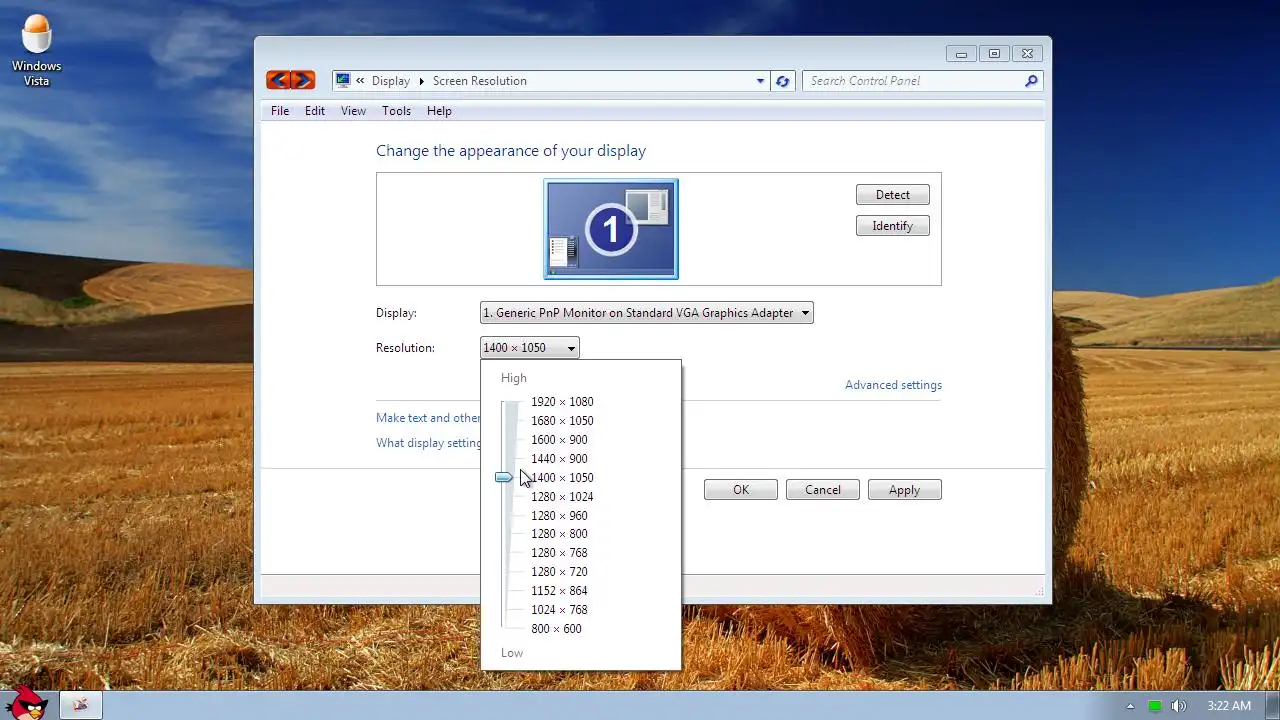The height and width of the screenshot is (720, 1280).
Task: Minimize the Screen Resolution window
Action: (x=962, y=54)
